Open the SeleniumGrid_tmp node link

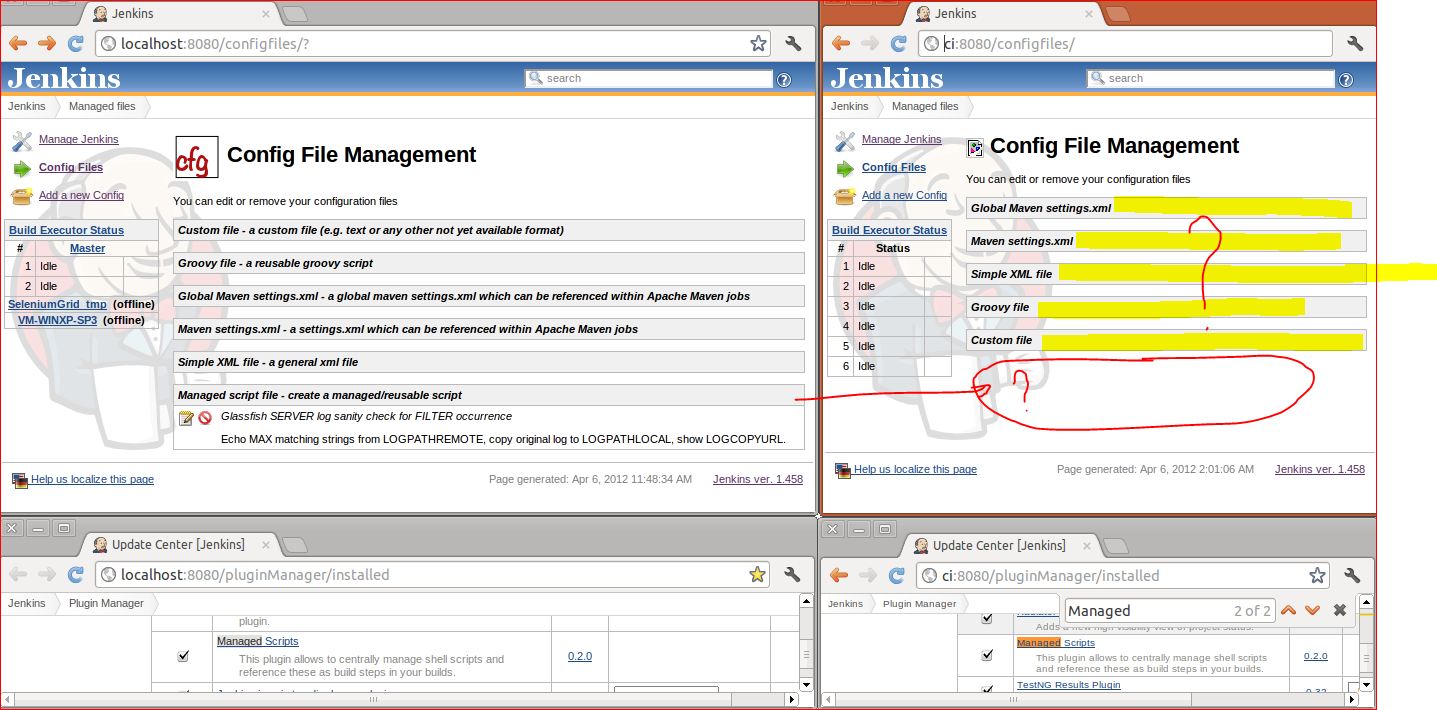pyautogui.click(x=57, y=304)
